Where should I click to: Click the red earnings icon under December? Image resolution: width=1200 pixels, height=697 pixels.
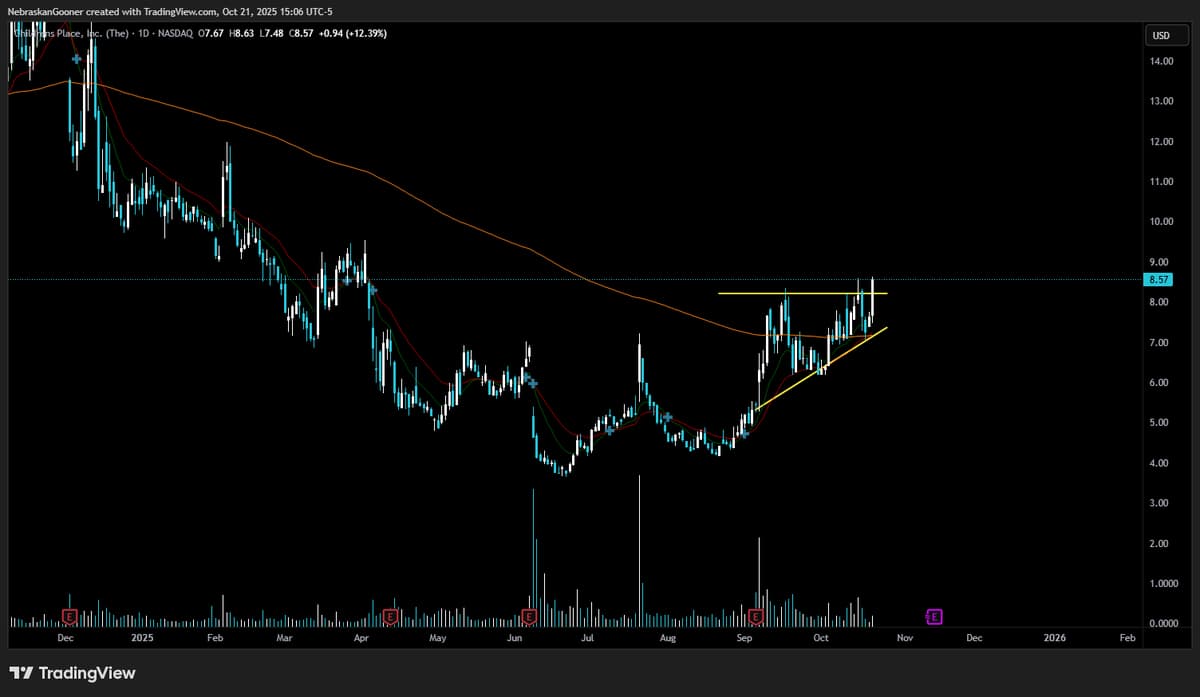coord(68,617)
